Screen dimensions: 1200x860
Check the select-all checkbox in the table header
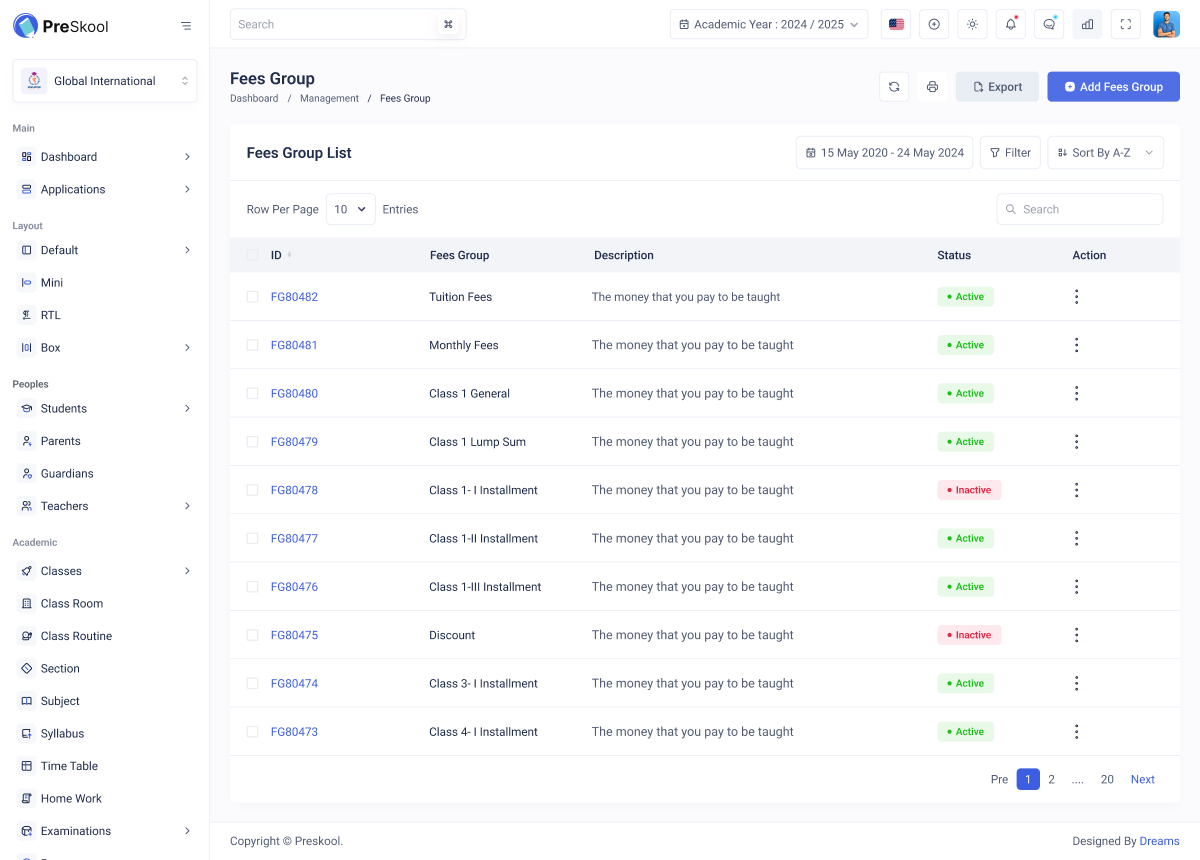click(252, 255)
